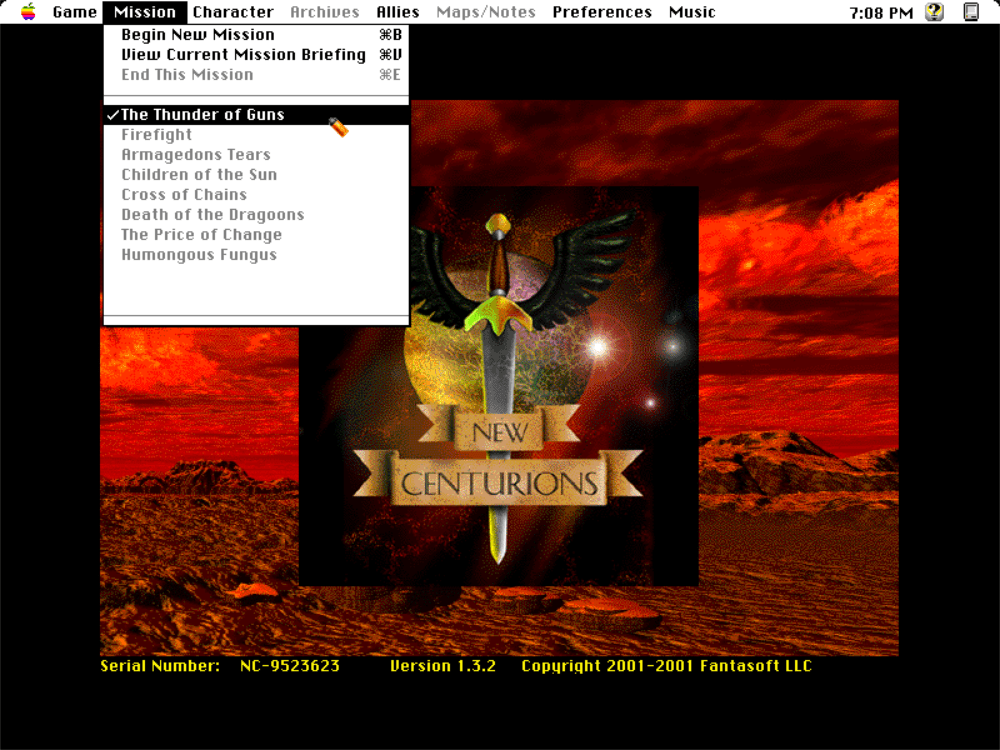Screen dimensions: 1000x750
Task: Expand the Allies menu
Action: pos(398,12)
